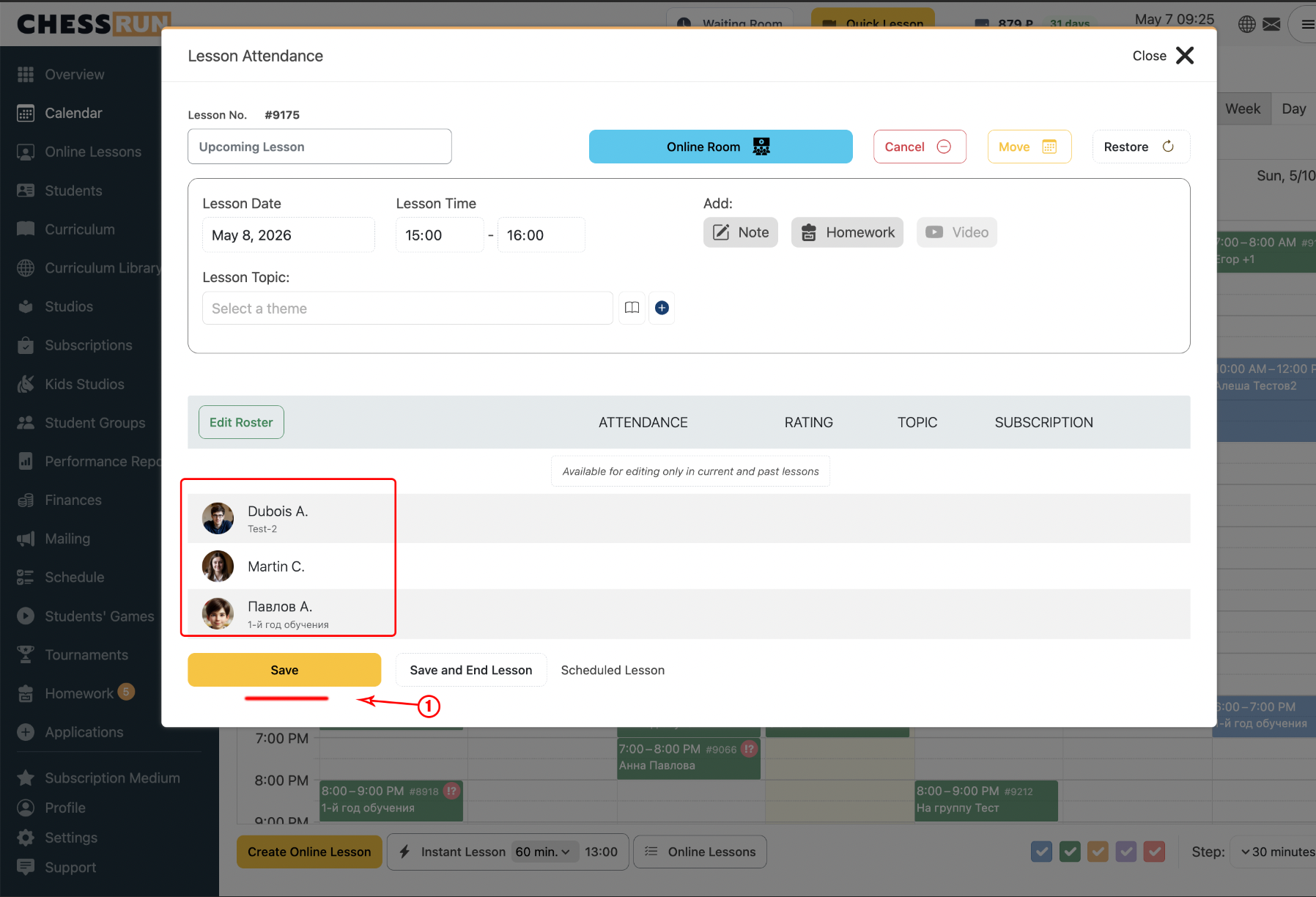Open the mail envelope icon in header
This screenshot has width=1316, height=897.
1272,24
